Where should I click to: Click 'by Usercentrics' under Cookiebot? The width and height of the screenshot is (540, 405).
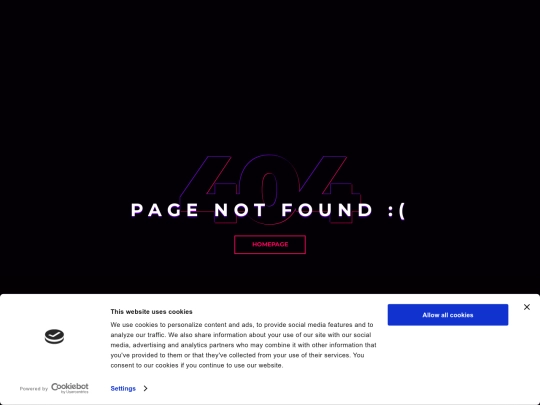[x=74, y=392]
